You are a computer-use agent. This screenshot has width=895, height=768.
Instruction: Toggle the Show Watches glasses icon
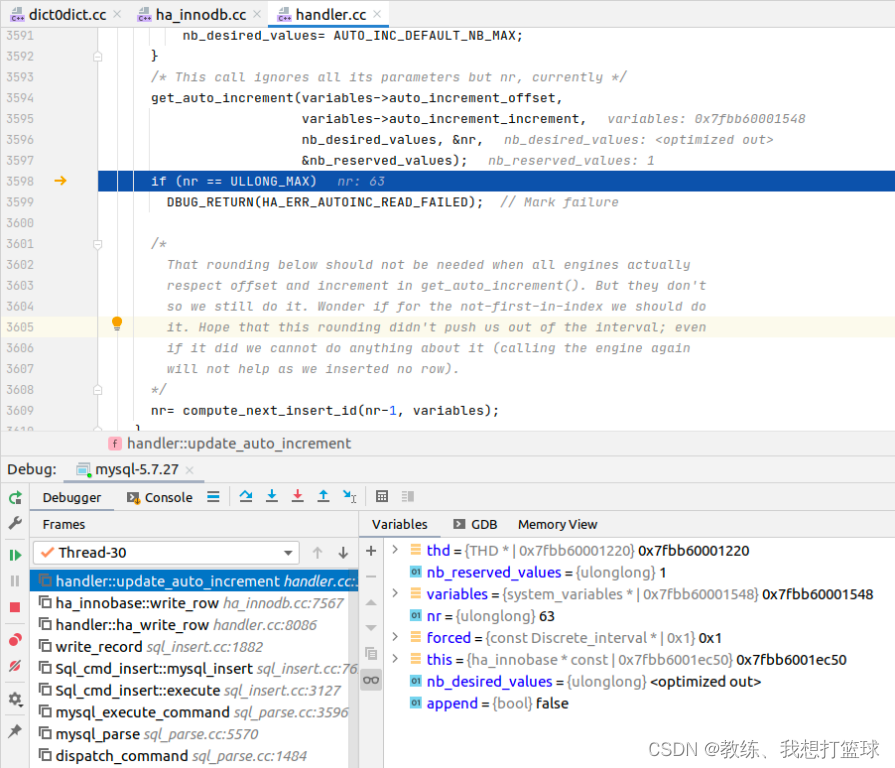[371, 680]
